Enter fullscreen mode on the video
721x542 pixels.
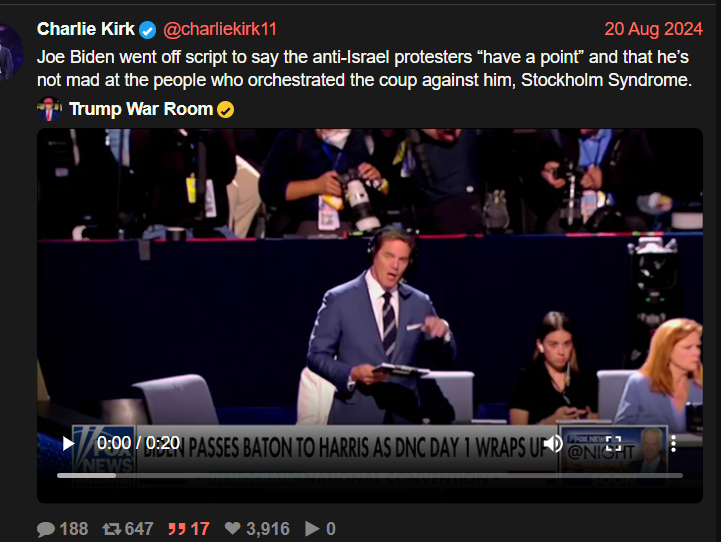[x=613, y=444]
